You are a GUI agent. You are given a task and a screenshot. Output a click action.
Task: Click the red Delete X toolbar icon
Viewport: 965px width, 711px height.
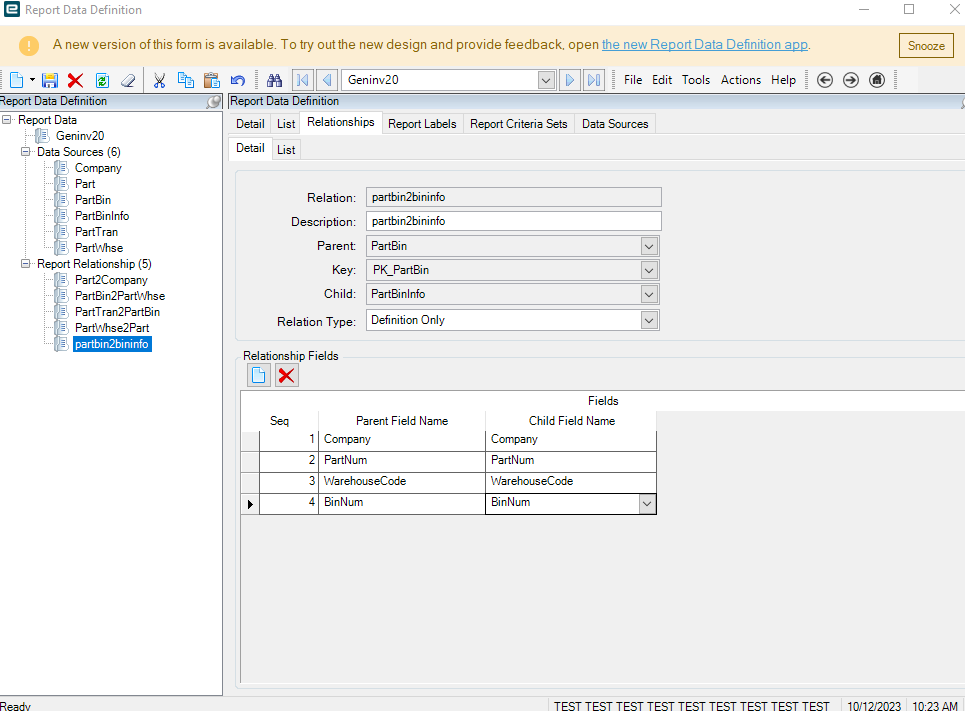[75, 80]
